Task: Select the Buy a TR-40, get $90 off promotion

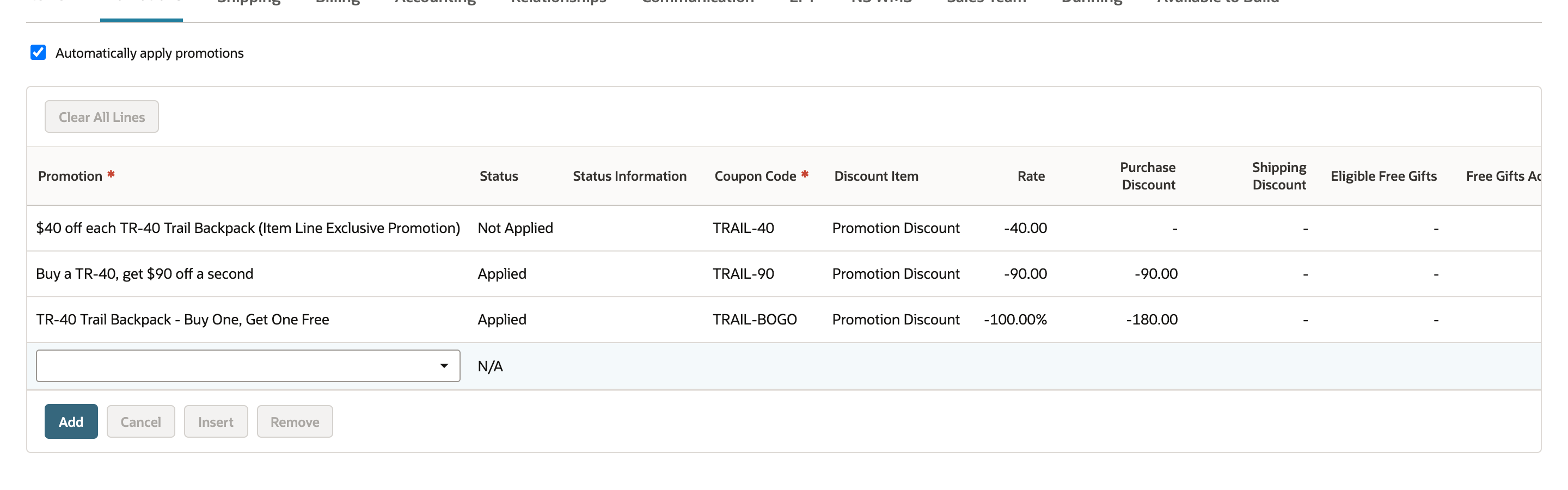Action: 144,274
